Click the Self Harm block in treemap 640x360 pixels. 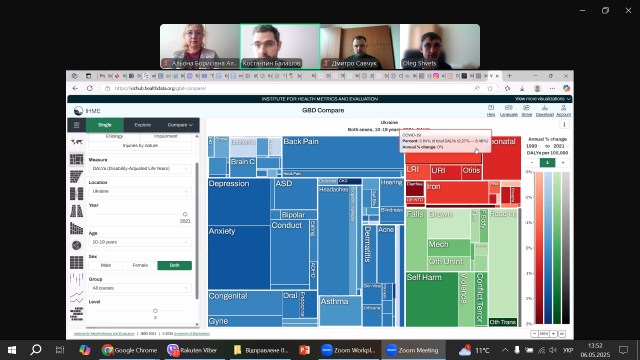431,299
